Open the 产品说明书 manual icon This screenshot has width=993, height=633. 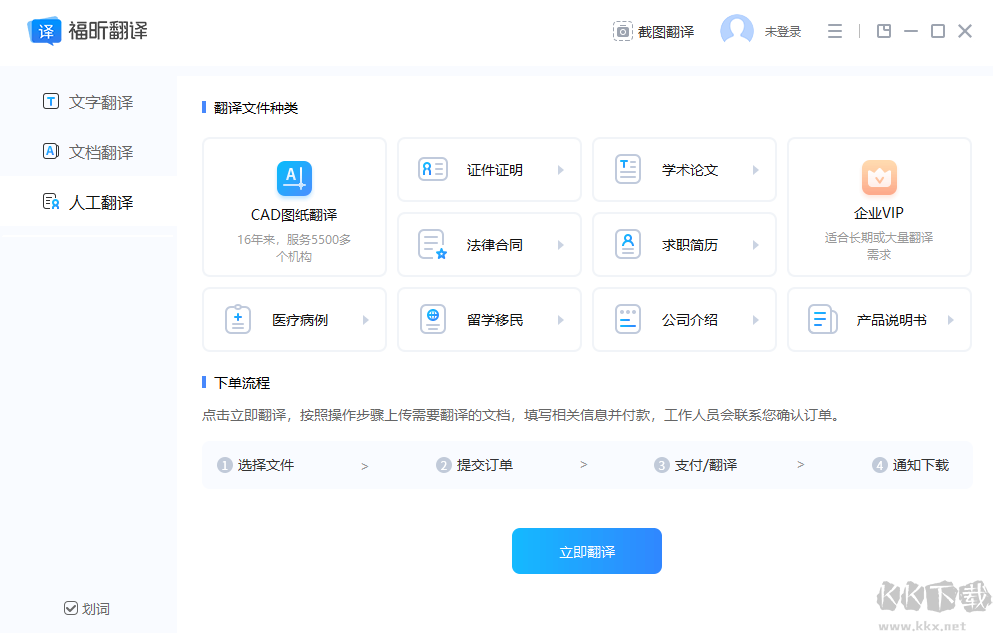(x=822, y=318)
